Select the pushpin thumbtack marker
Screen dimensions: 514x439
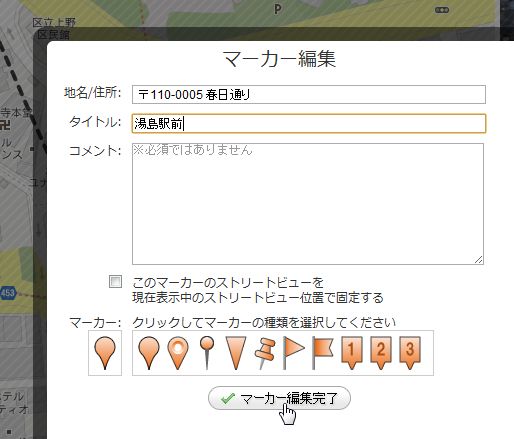pyautogui.click(x=265, y=353)
